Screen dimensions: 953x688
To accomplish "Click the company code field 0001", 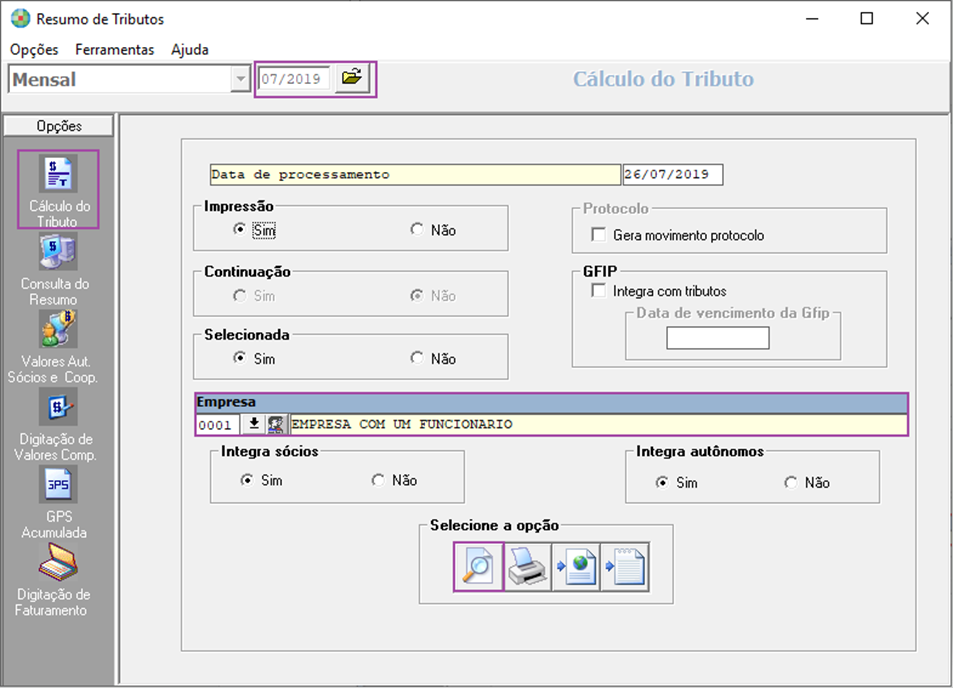I will pyautogui.click(x=218, y=424).
